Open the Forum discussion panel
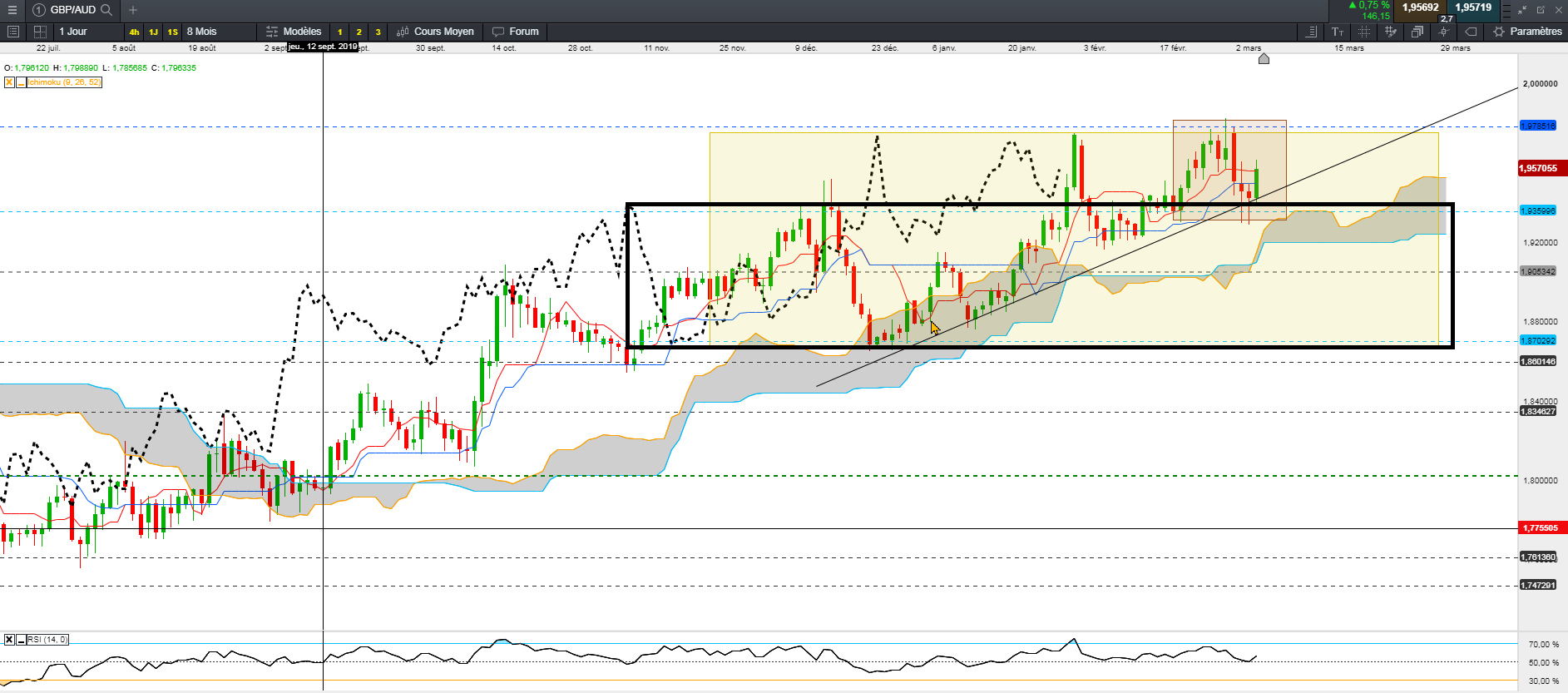The width and height of the screenshot is (1568, 693). tap(516, 32)
